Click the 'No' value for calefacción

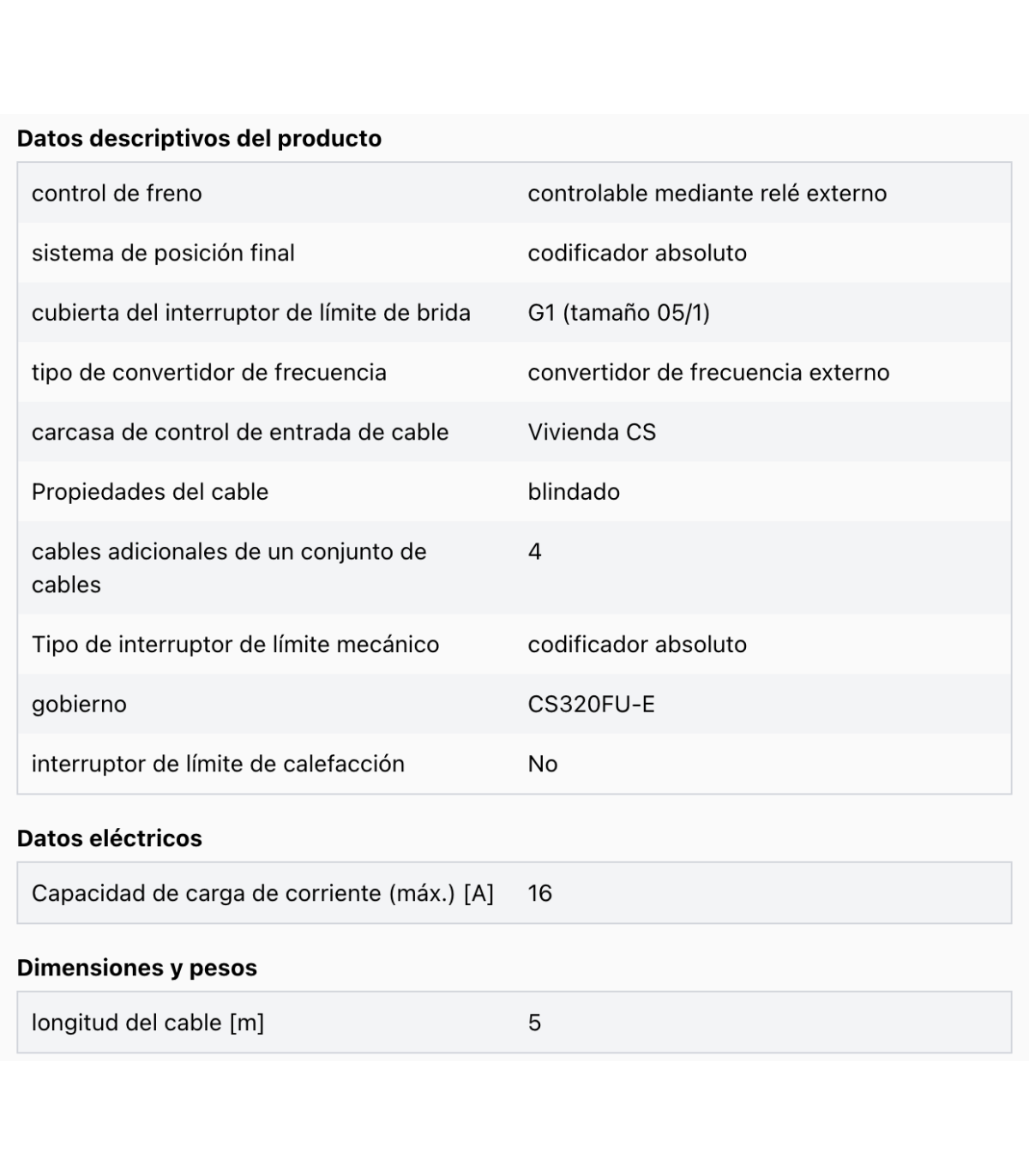543,764
